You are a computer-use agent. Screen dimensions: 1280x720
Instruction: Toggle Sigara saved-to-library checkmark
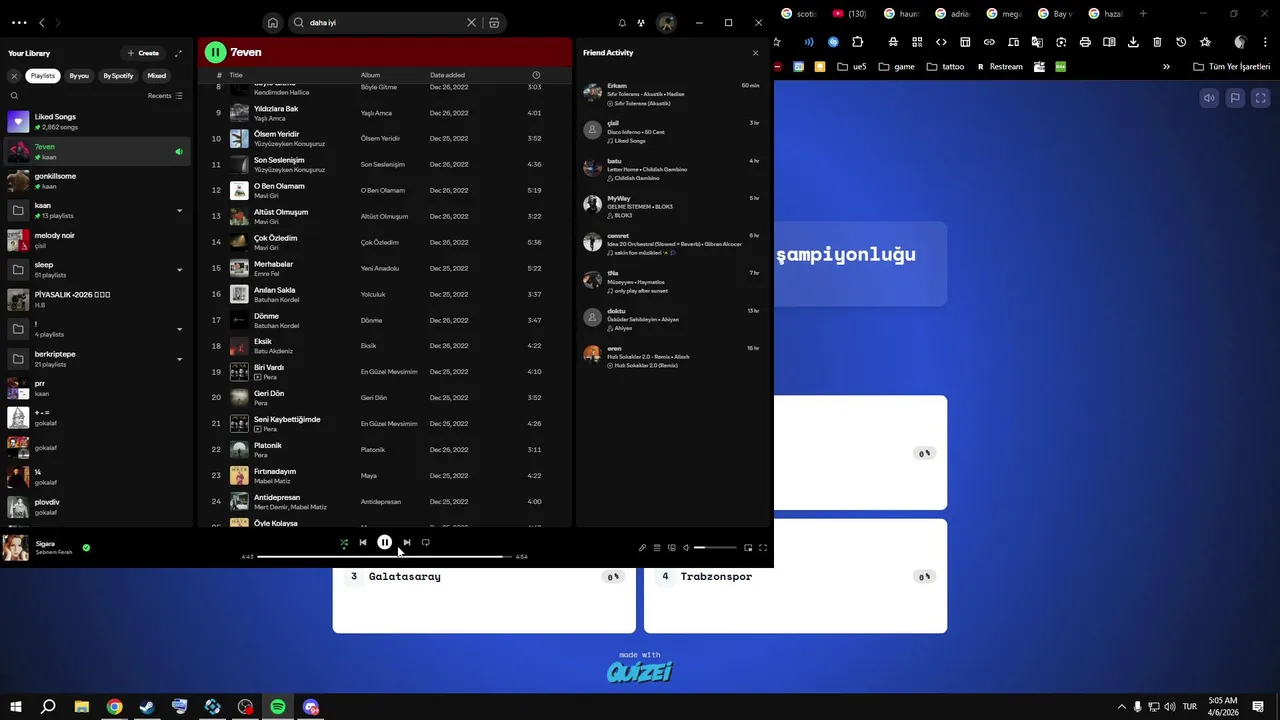(x=86, y=548)
